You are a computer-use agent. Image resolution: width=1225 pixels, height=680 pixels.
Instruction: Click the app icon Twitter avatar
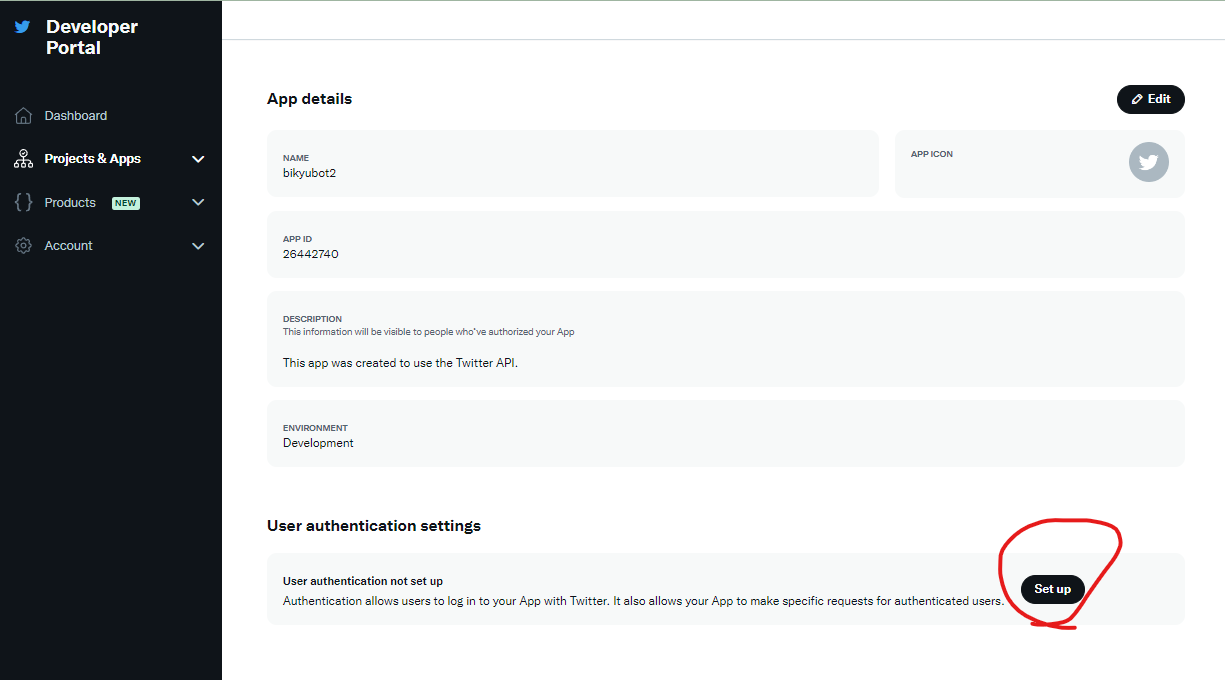pos(1148,163)
